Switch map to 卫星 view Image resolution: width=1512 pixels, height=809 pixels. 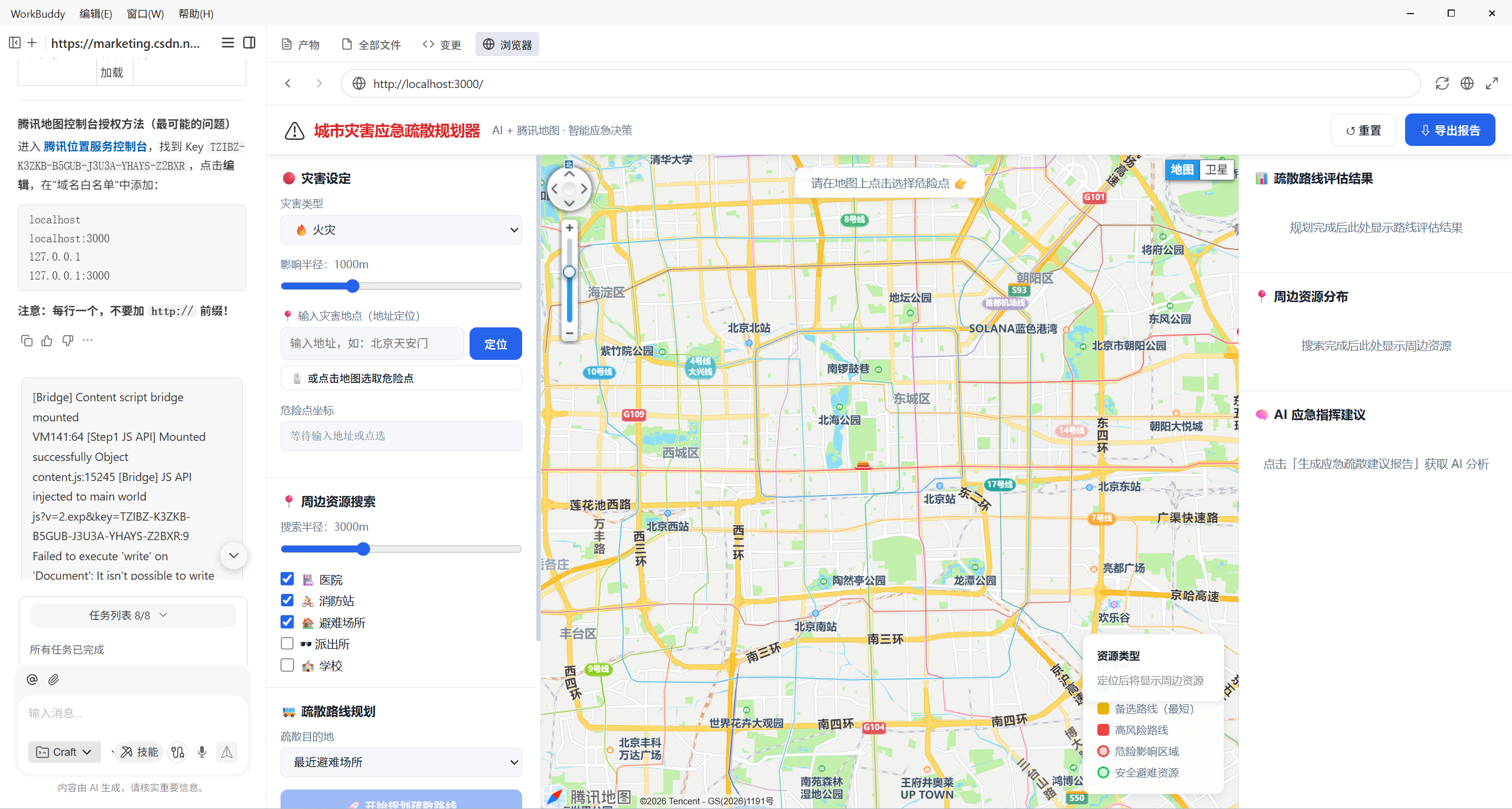pyautogui.click(x=1217, y=170)
